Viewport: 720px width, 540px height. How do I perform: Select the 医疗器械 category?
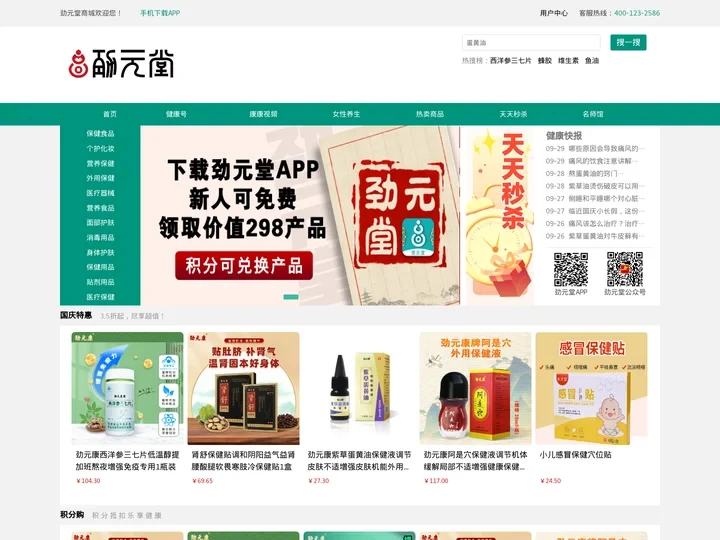click(x=100, y=193)
